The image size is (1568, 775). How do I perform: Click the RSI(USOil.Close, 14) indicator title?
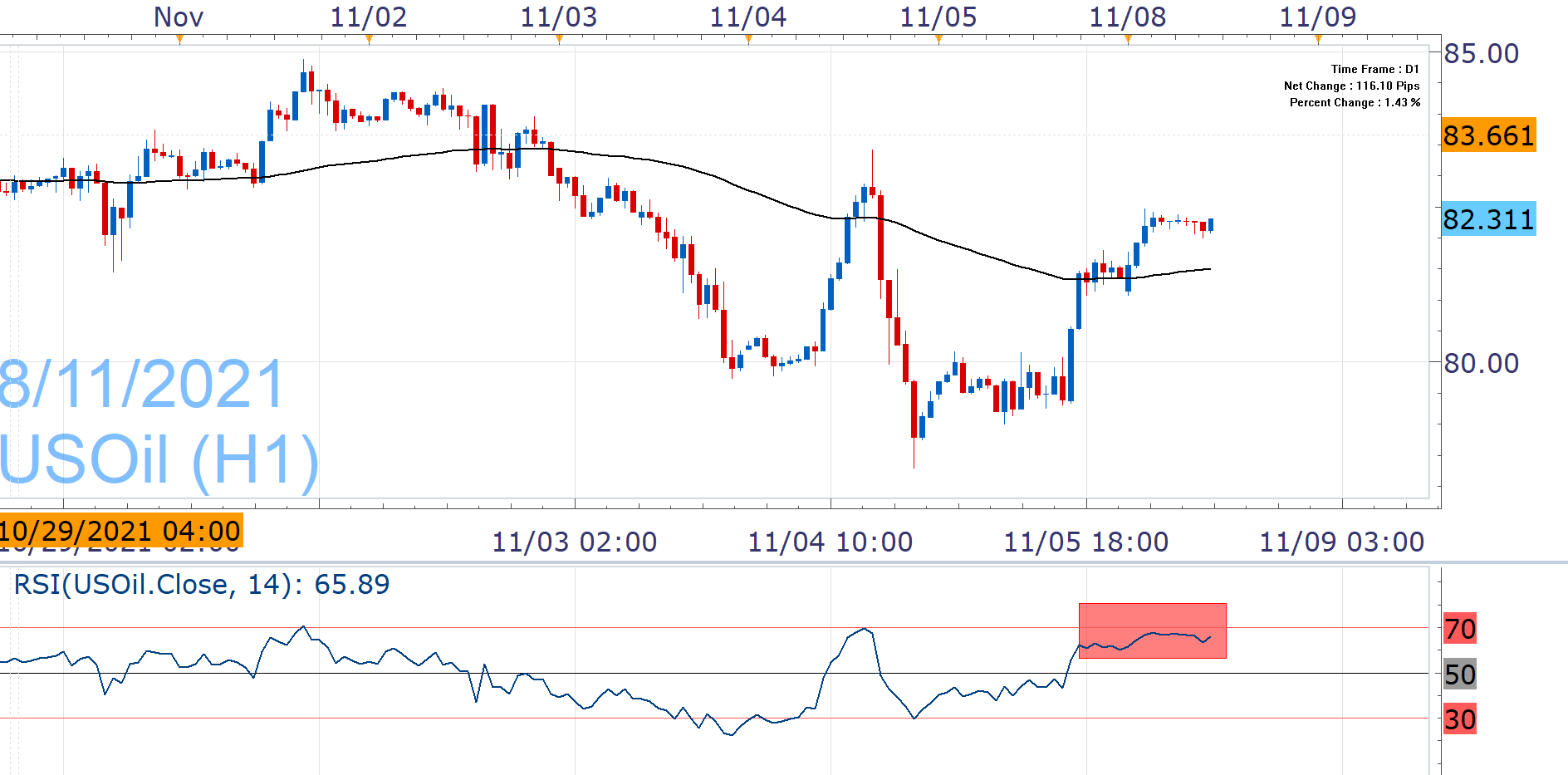click(x=202, y=585)
